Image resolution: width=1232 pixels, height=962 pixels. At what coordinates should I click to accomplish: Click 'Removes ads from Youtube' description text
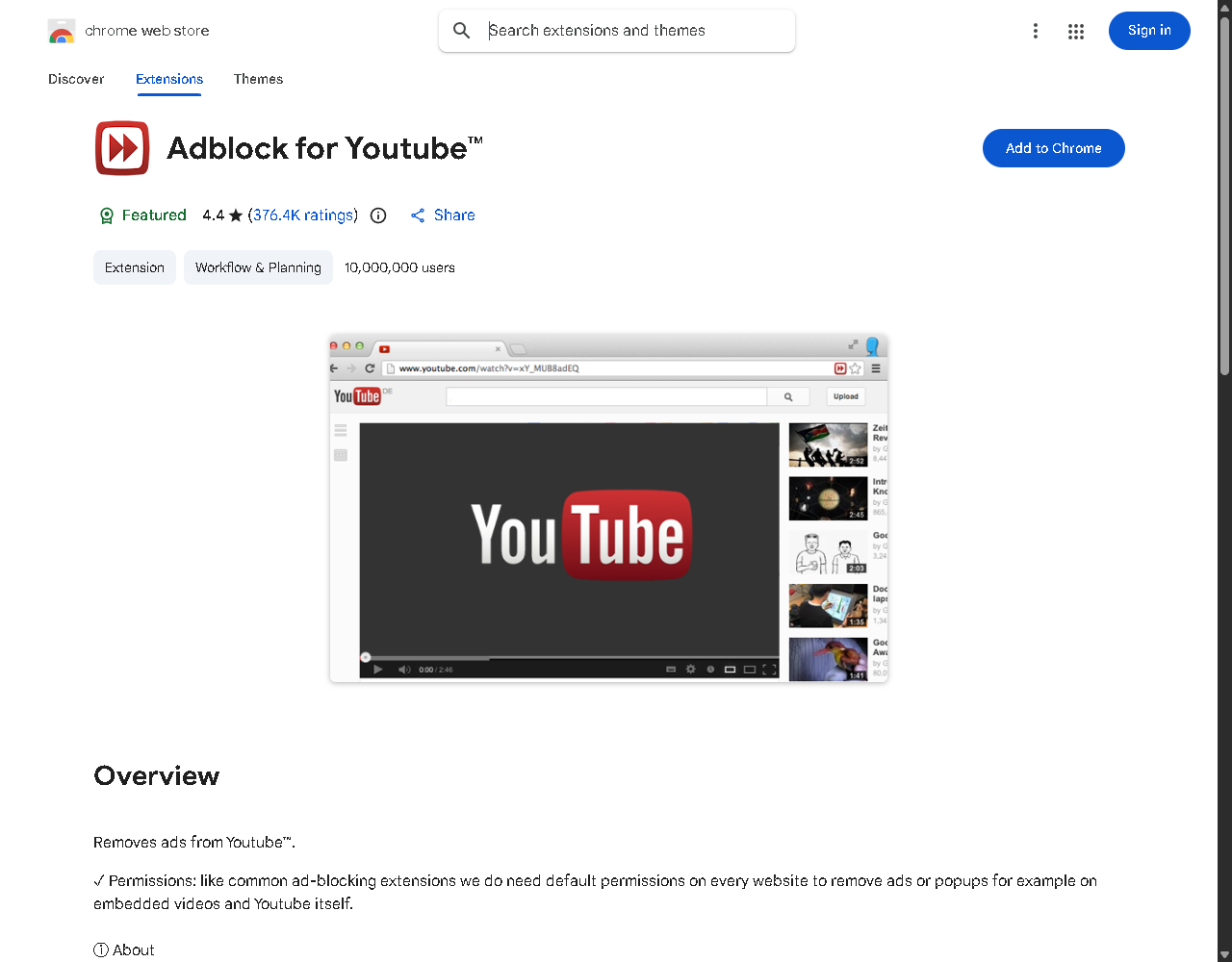click(x=194, y=842)
